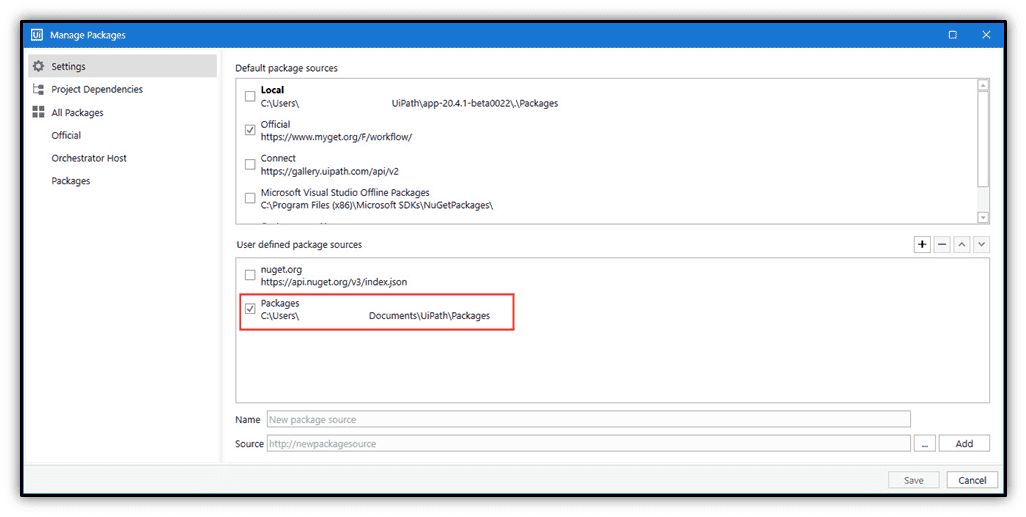Click the Name input field
This screenshot has width=1026, height=517.
point(588,419)
